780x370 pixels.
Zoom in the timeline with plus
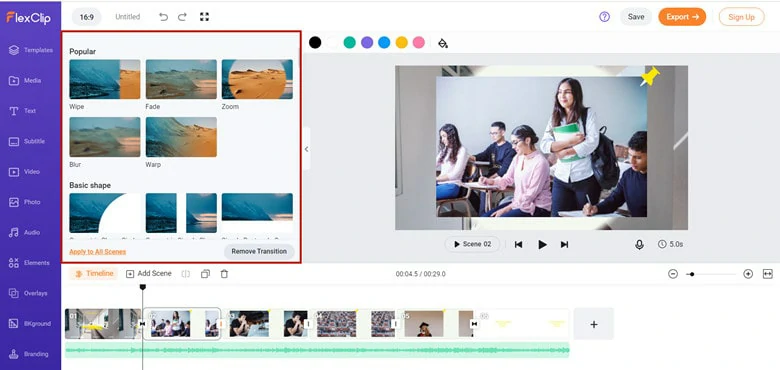748,274
